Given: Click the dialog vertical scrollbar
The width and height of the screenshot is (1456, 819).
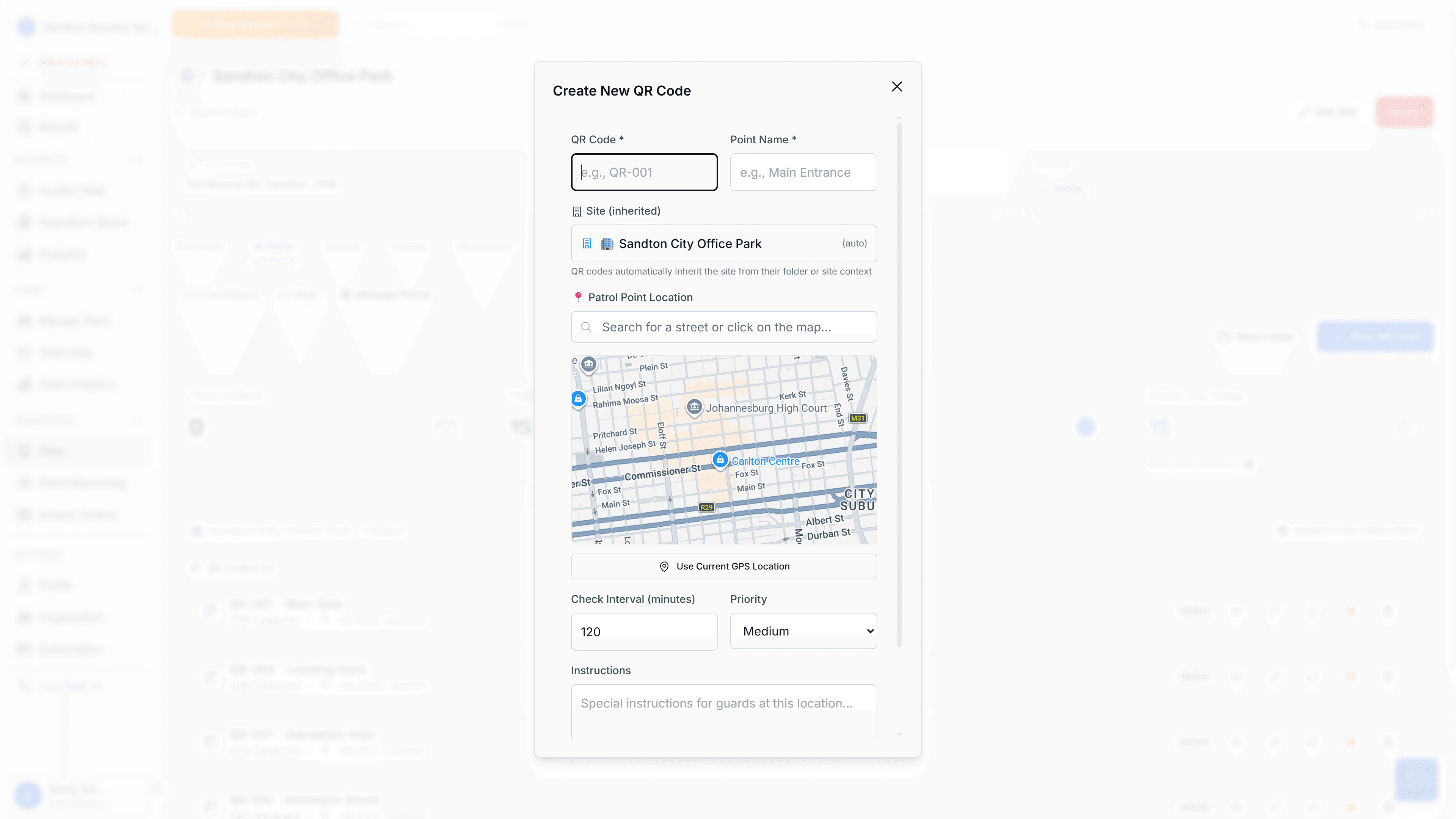Looking at the screenshot, I should click(x=899, y=384).
